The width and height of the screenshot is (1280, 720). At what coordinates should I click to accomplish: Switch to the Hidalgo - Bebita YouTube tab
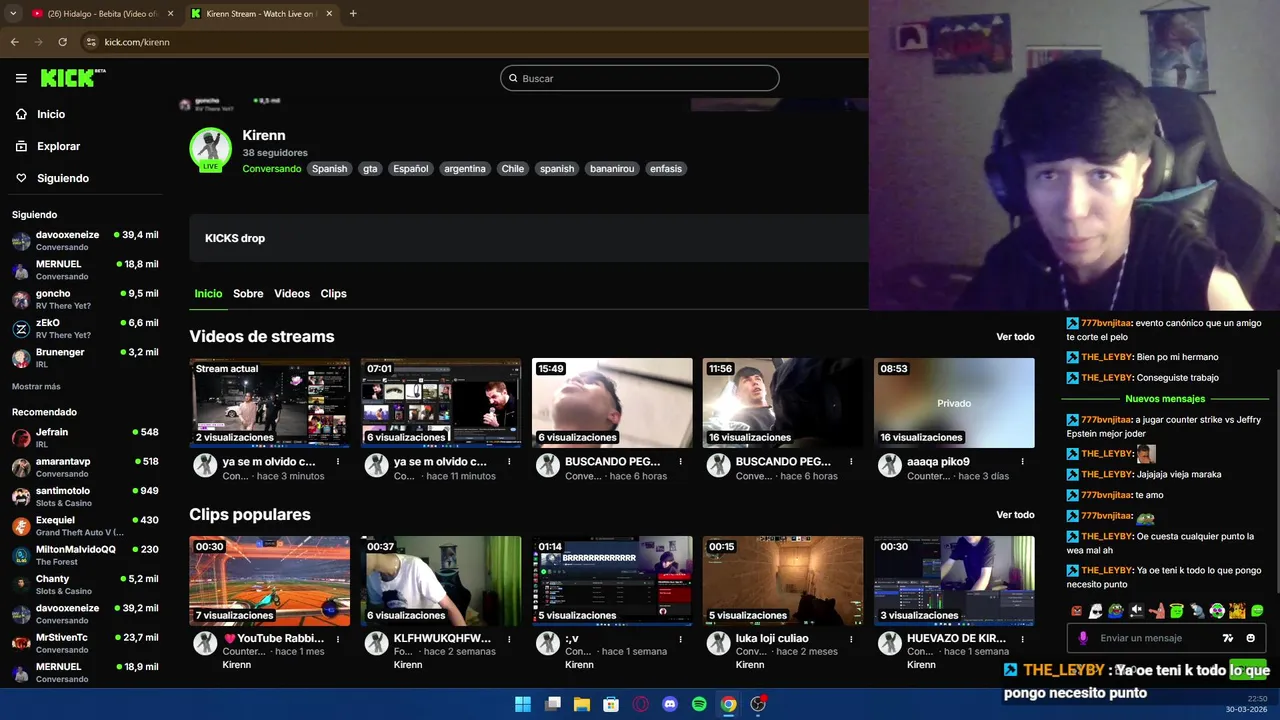point(100,14)
